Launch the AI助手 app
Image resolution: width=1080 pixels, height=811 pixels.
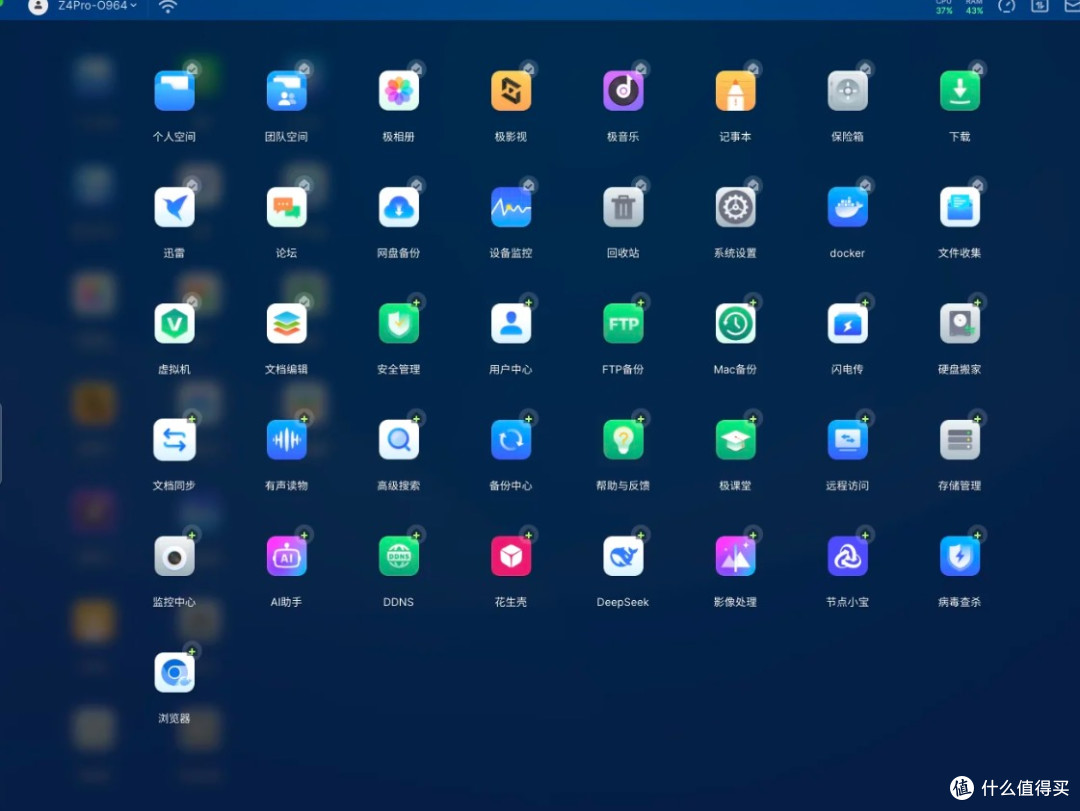click(x=287, y=557)
